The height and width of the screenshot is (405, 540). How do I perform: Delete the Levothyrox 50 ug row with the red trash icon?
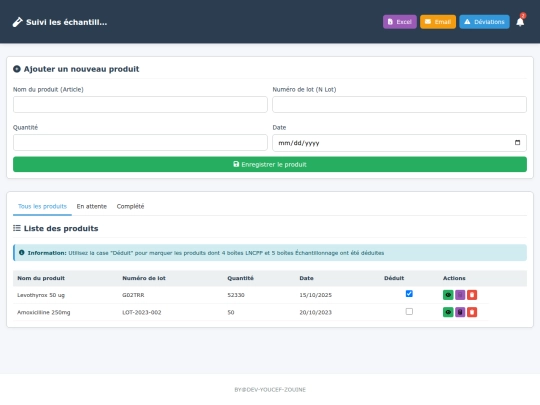pyautogui.click(x=472, y=295)
